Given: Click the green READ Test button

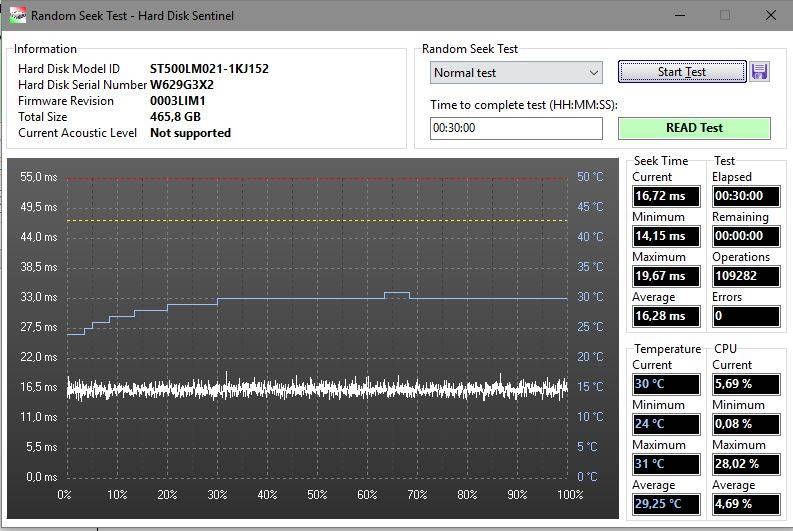Looking at the screenshot, I should (x=694, y=128).
